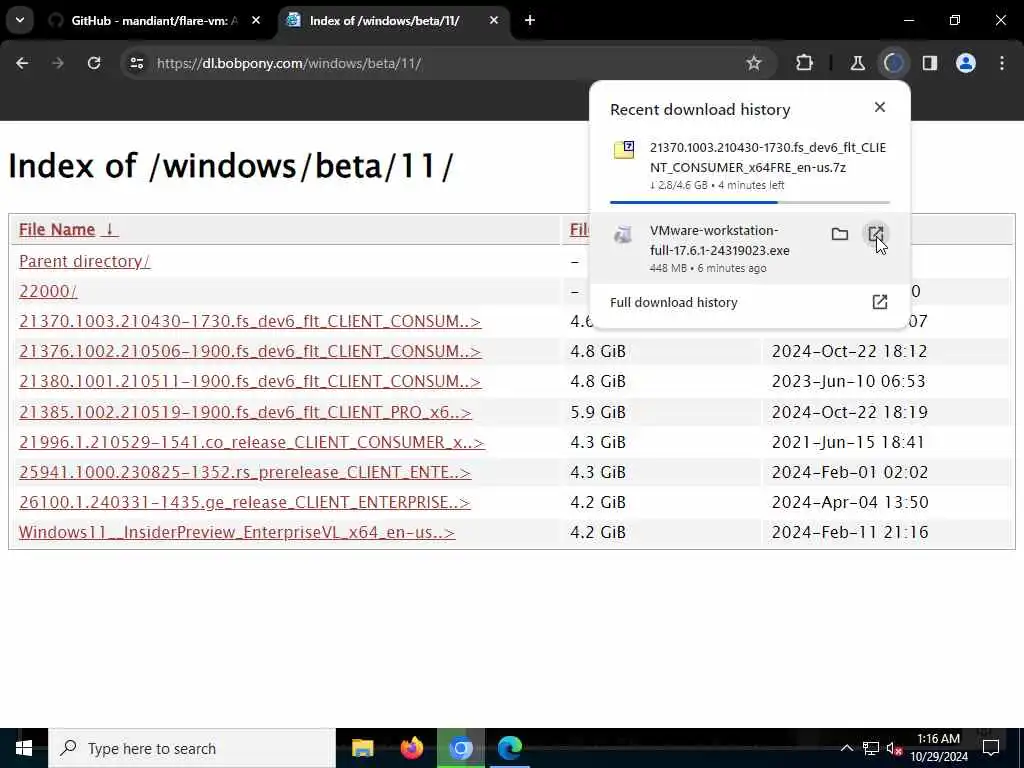Open the 22000/ folder link
The width and height of the screenshot is (1024, 768).
click(48, 291)
